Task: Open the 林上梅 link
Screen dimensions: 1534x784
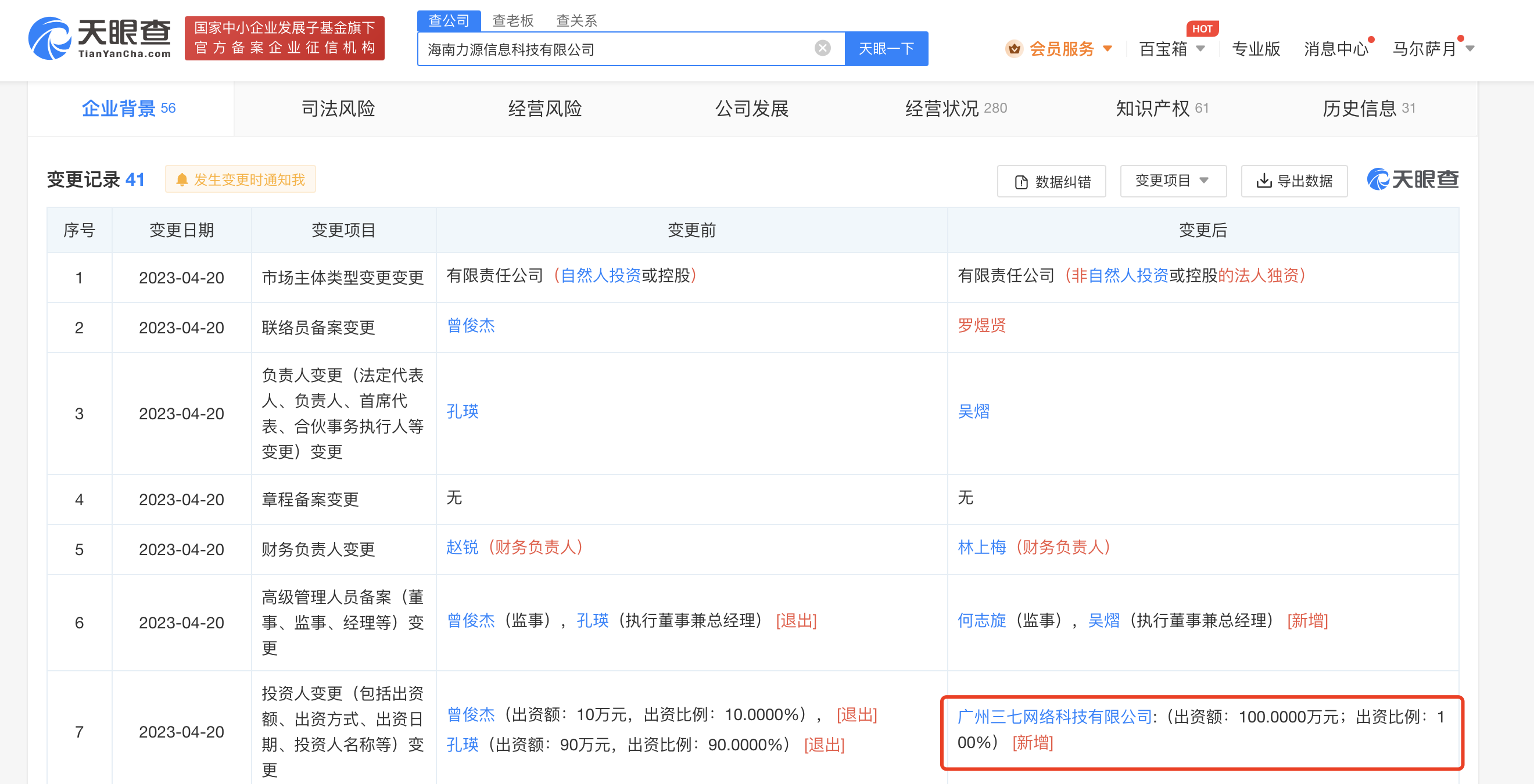Action: click(981, 547)
